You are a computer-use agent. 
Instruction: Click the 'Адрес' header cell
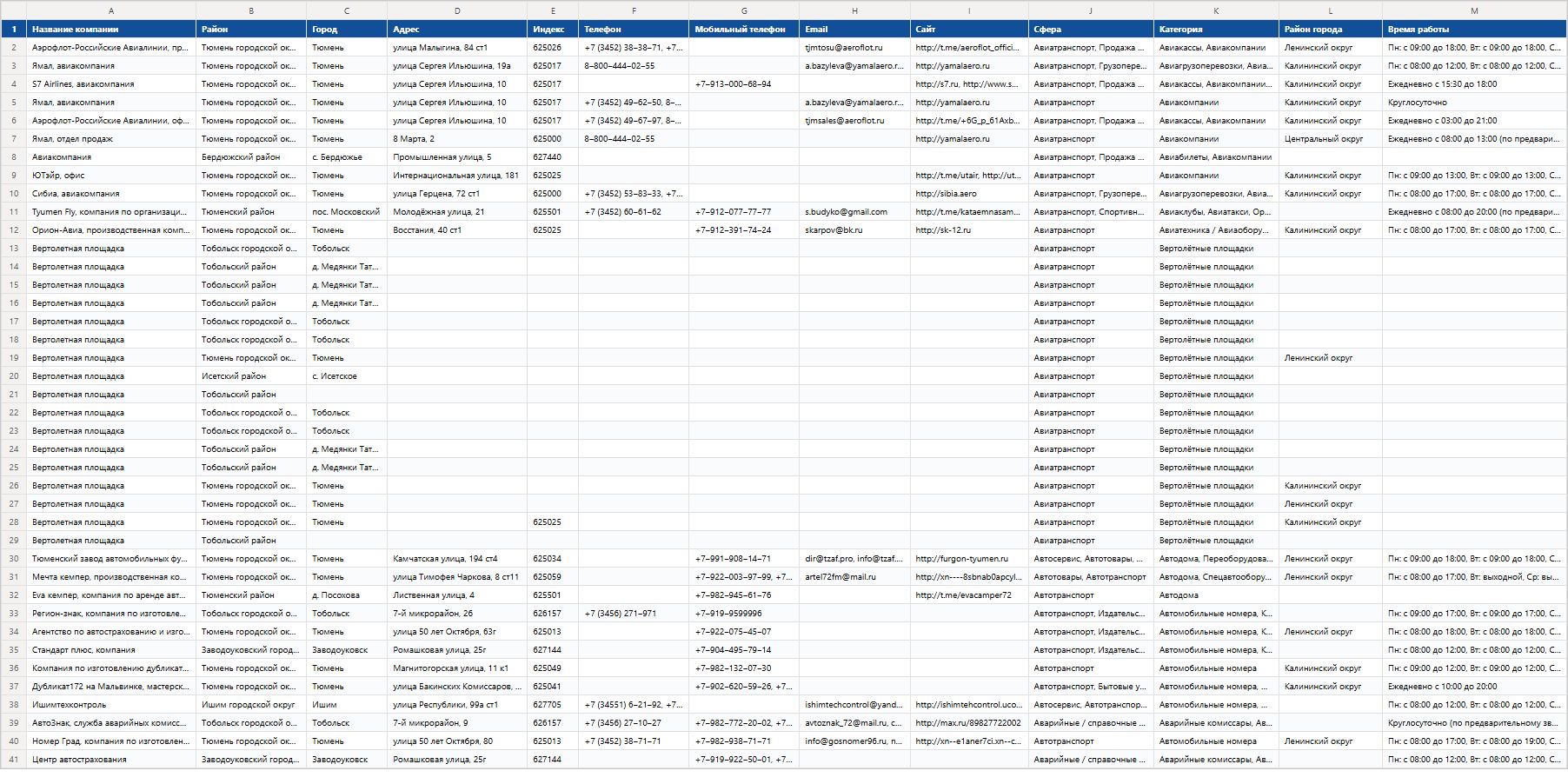coord(457,30)
